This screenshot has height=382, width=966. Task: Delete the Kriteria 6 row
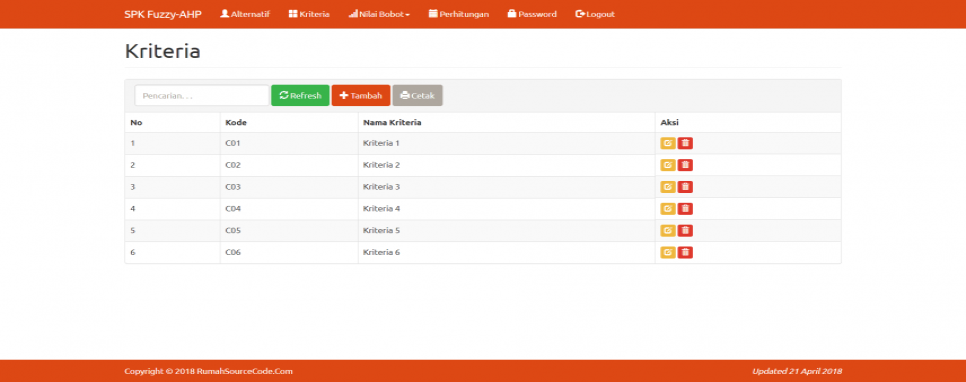point(685,252)
